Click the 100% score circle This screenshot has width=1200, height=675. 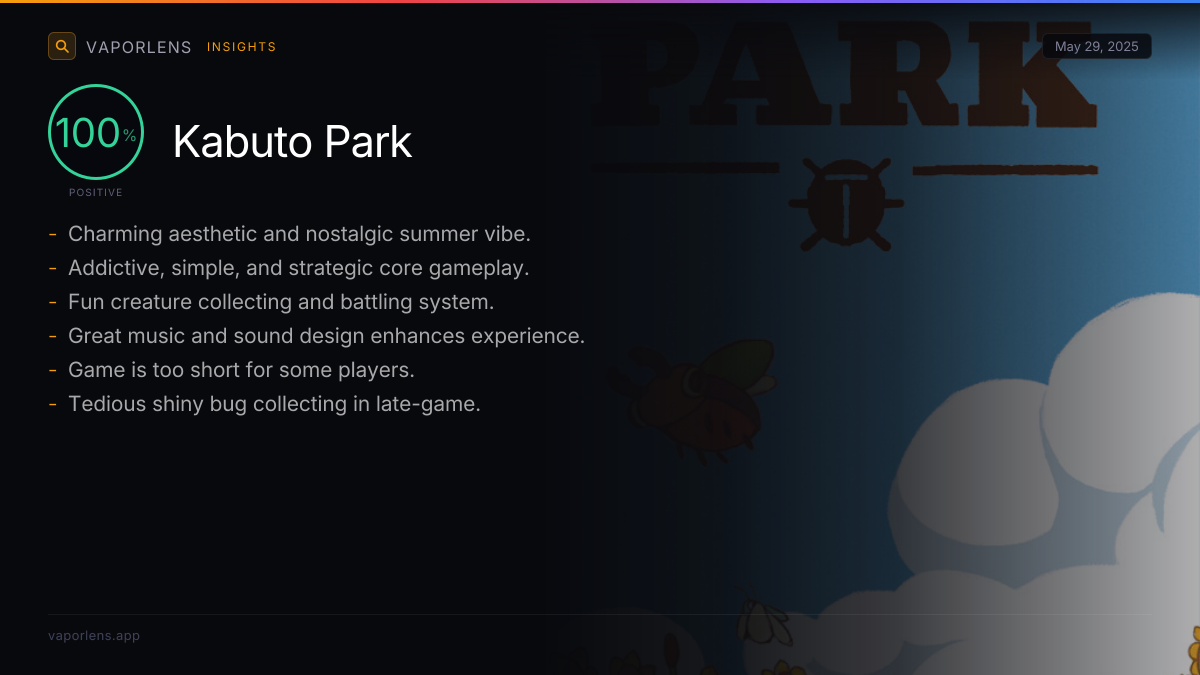[96, 132]
